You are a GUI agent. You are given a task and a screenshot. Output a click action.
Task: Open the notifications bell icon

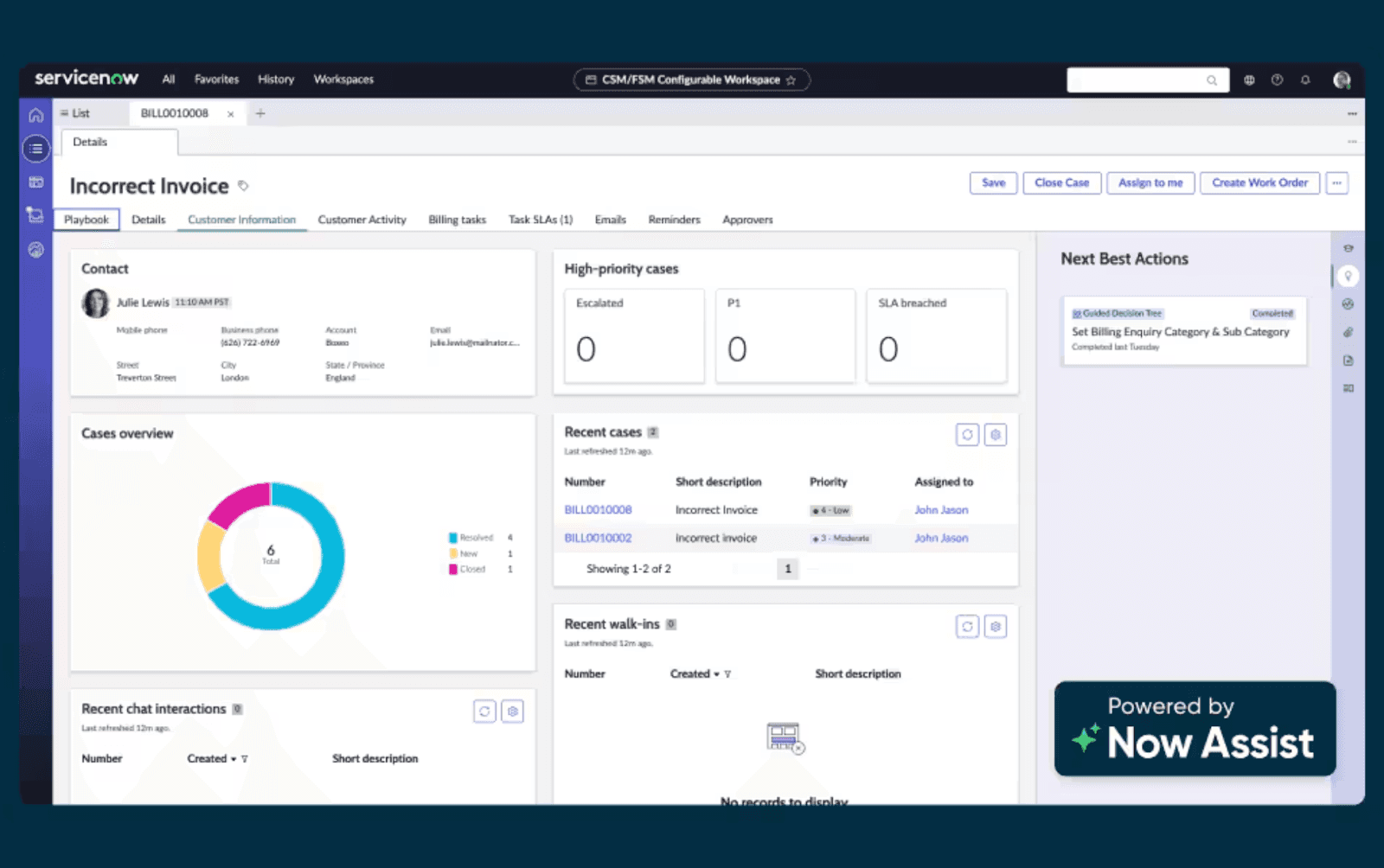point(1305,80)
